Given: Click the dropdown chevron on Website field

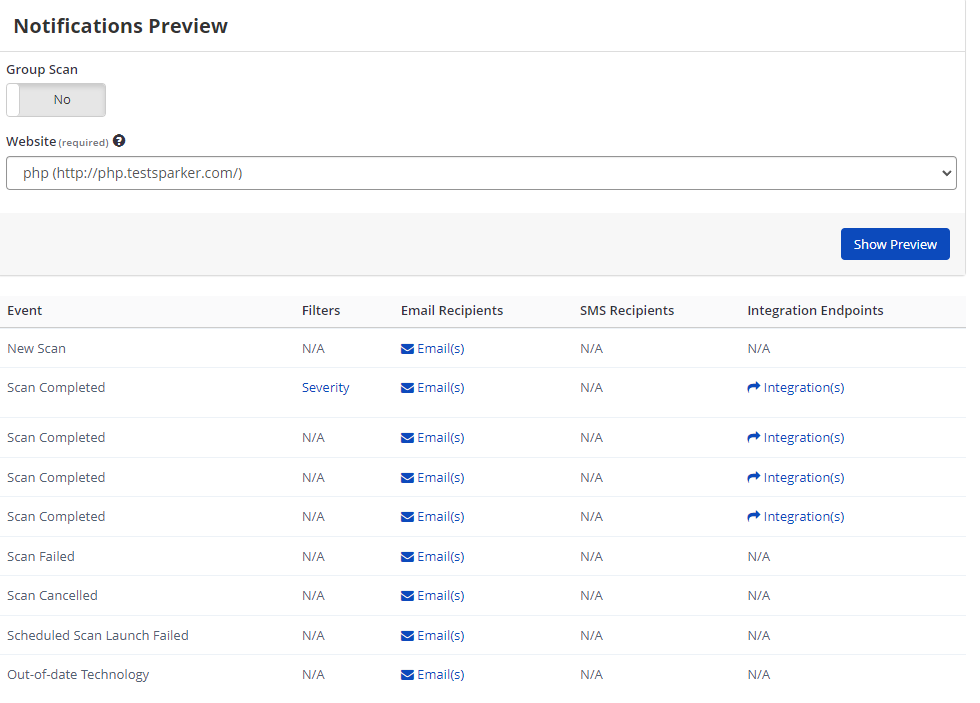Looking at the screenshot, I should tap(946, 172).
